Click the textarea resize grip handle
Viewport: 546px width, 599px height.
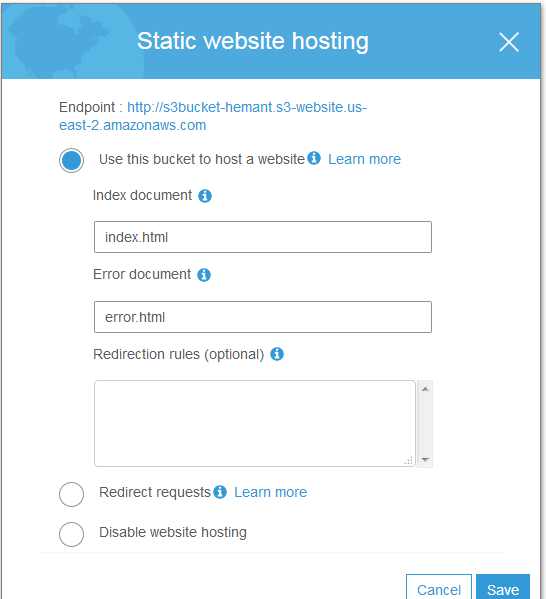point(409,460)
